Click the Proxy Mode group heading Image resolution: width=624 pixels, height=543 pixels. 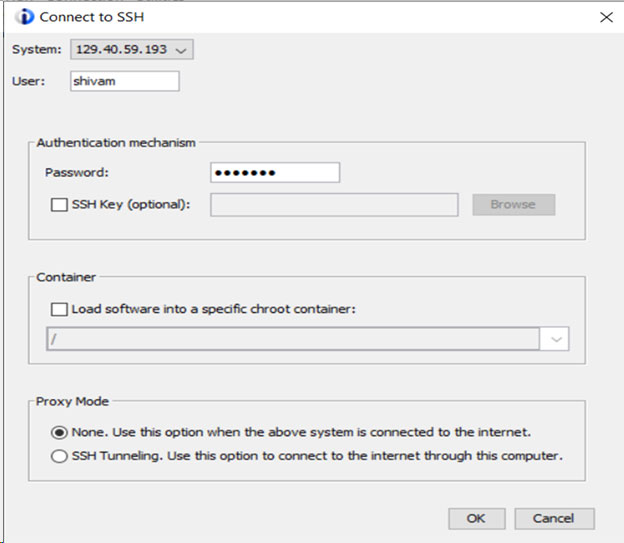click(72, 401)
